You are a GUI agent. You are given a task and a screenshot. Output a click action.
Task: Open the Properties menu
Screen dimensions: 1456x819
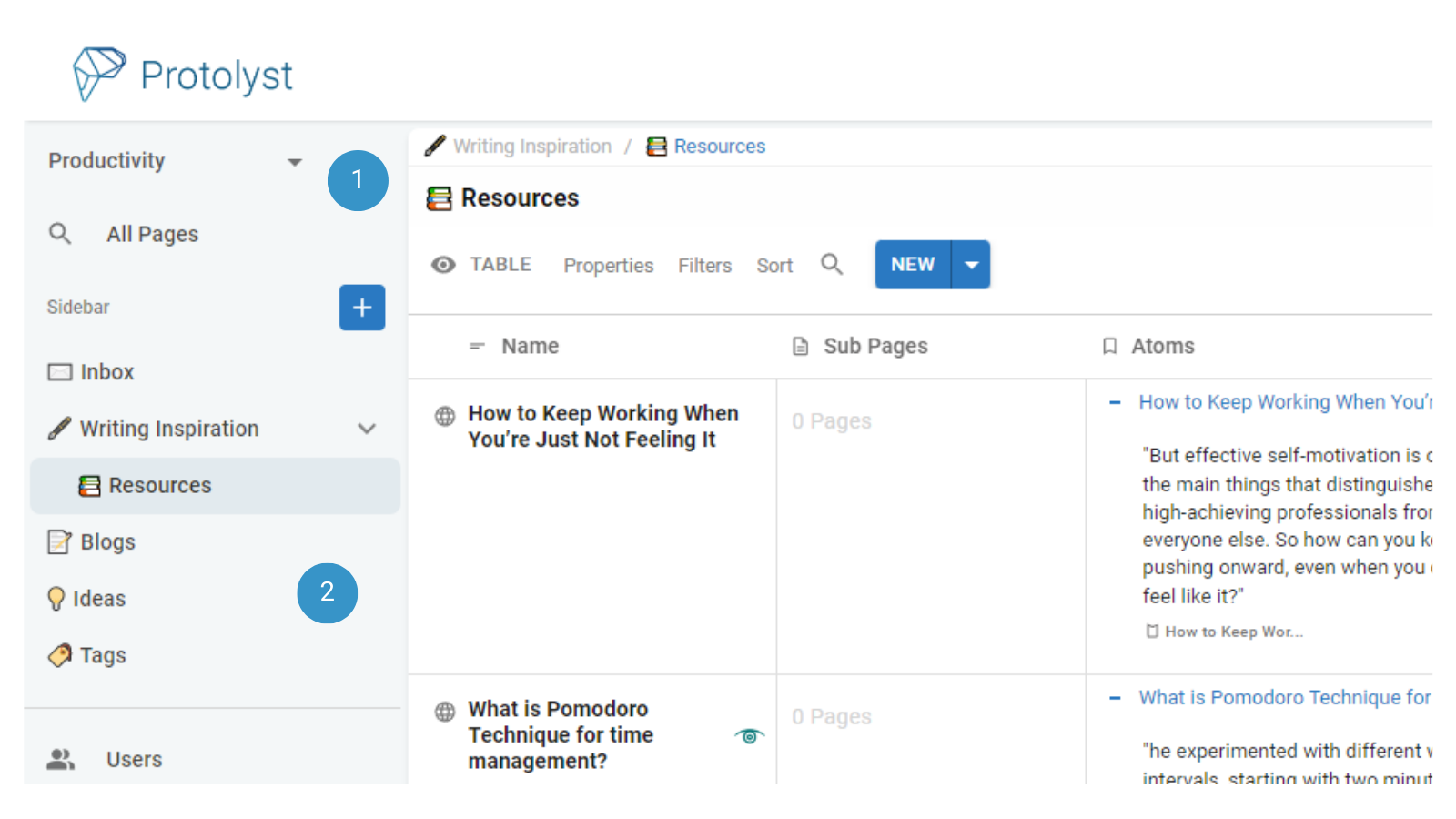coord(608,266)
